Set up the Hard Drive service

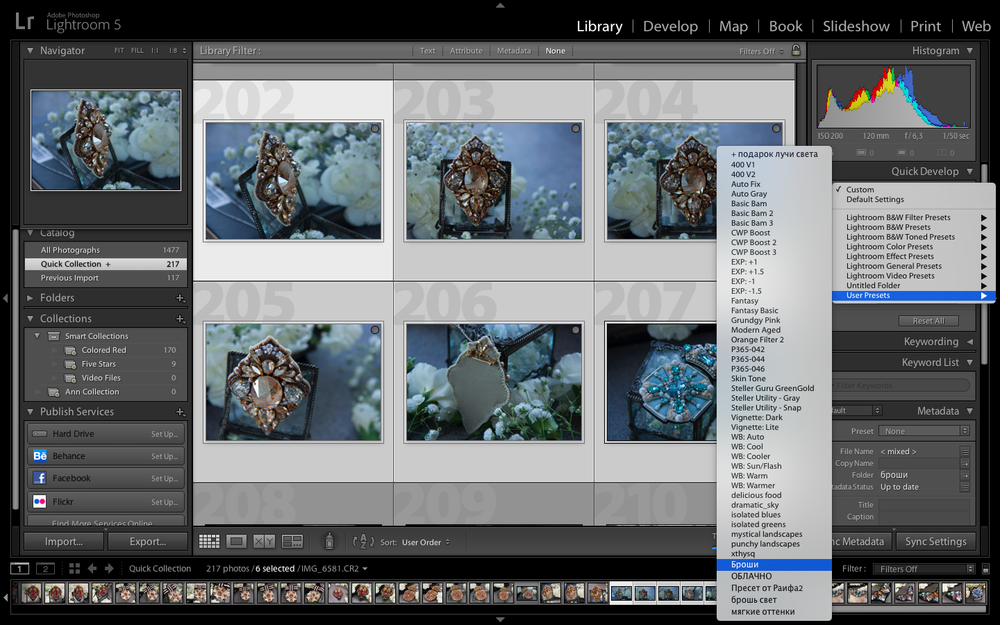(165, 434)
